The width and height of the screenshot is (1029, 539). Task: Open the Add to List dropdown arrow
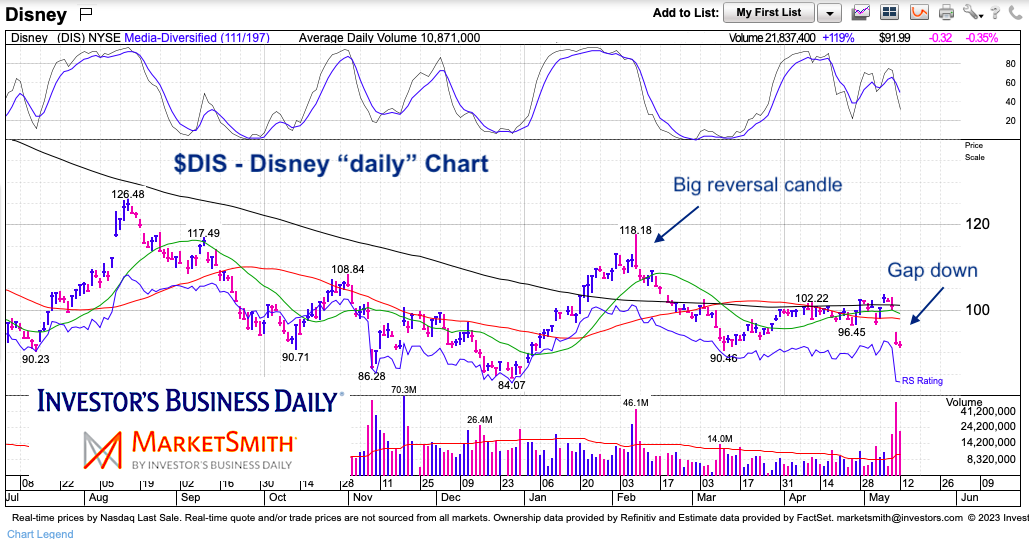[830, 12]
